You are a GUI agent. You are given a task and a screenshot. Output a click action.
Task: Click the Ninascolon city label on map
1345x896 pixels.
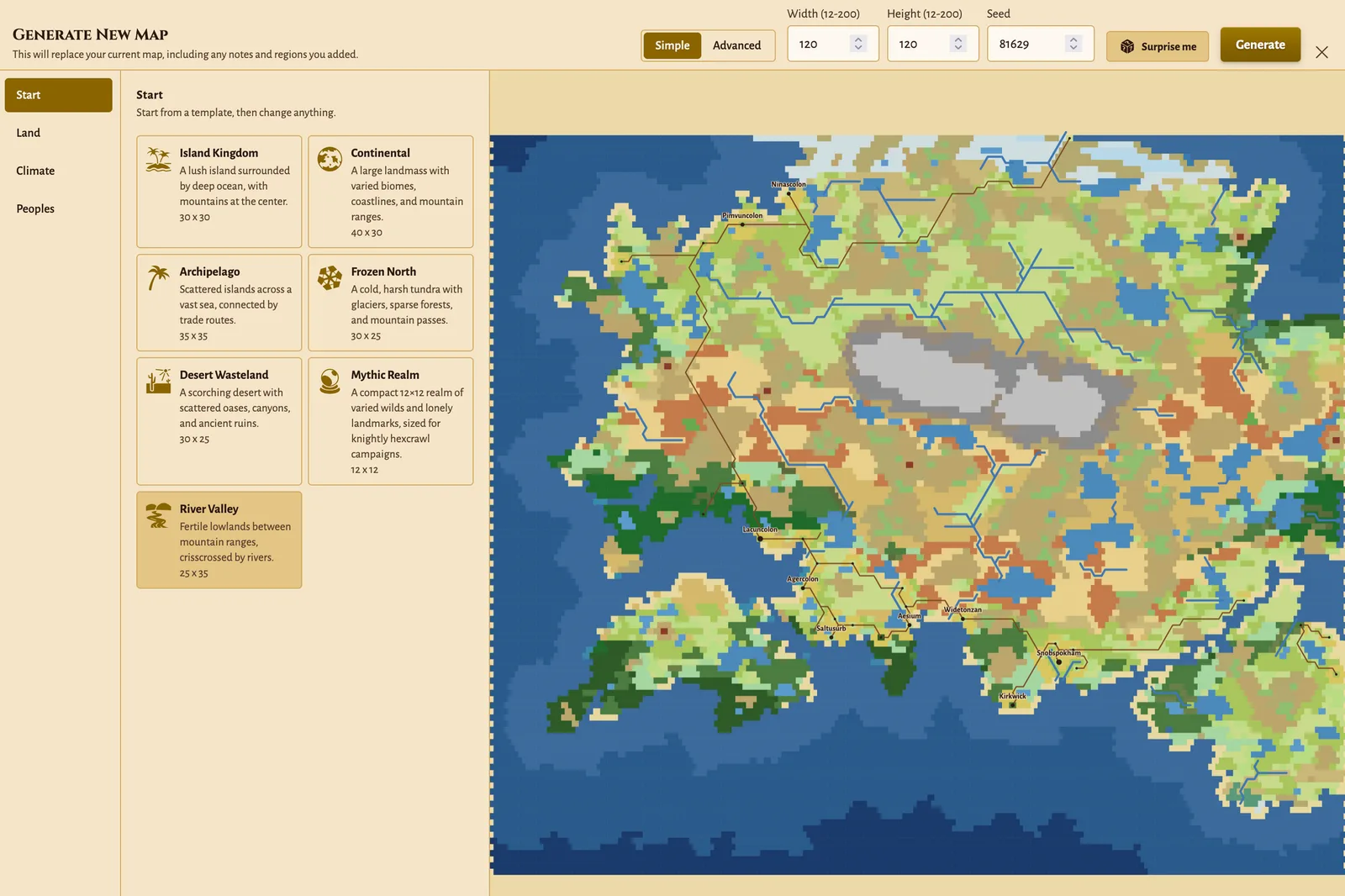tap(789, 184)
